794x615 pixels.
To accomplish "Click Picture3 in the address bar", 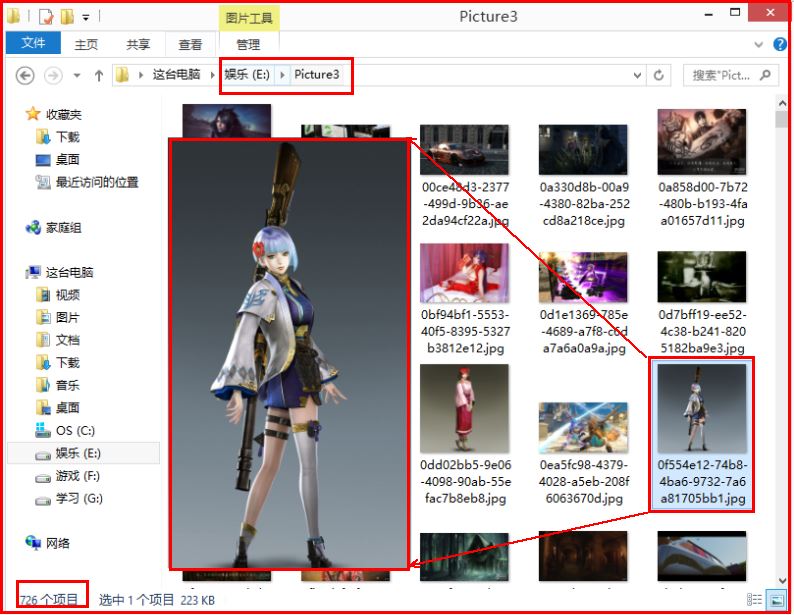I will 316,75.
